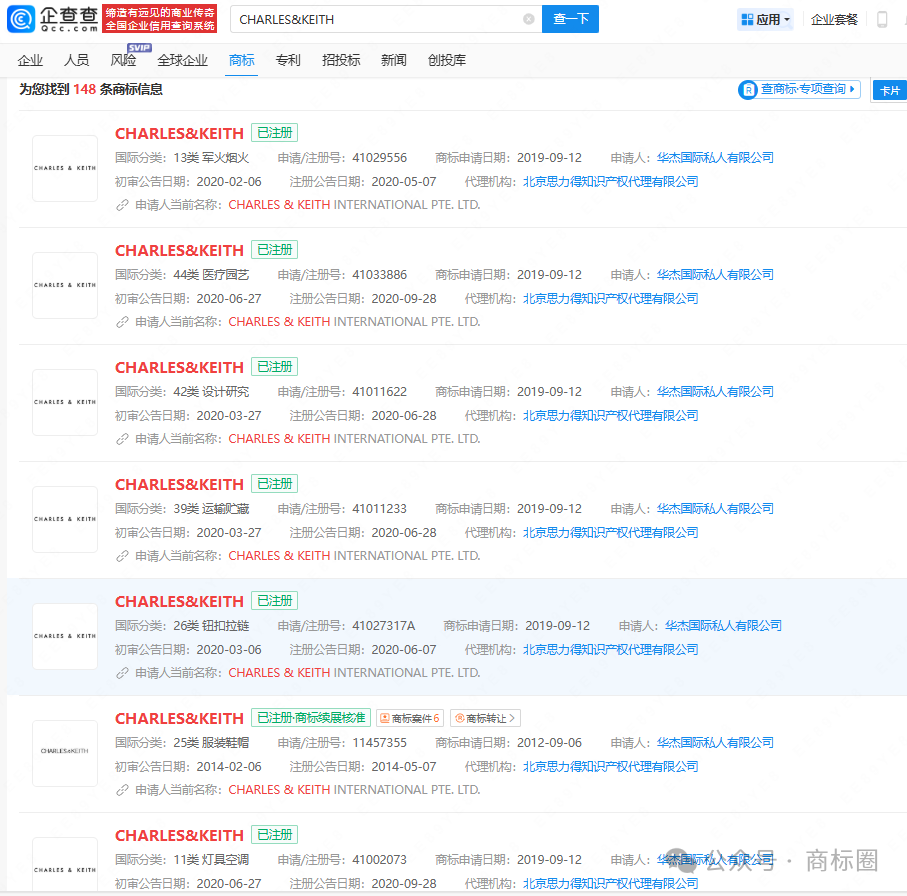
Task: Open the trademark thumbnail for 39类 运输贮藏
Action: tap(65, 519)
